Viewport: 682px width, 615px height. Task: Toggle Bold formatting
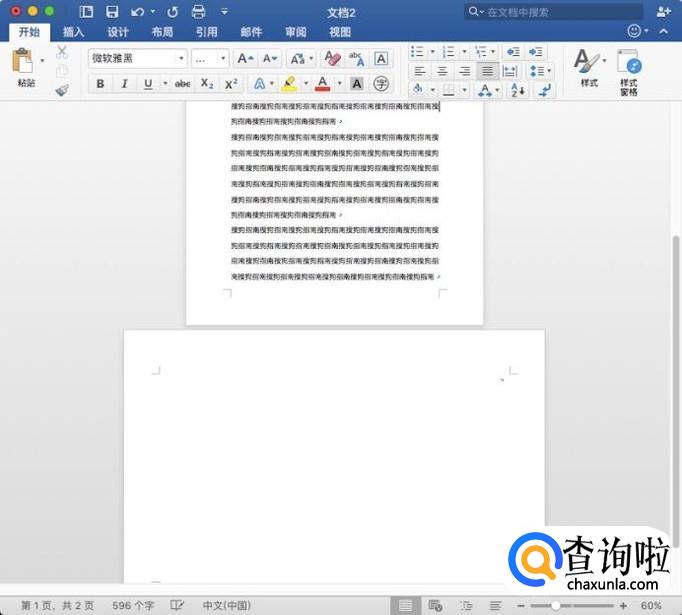100,84
